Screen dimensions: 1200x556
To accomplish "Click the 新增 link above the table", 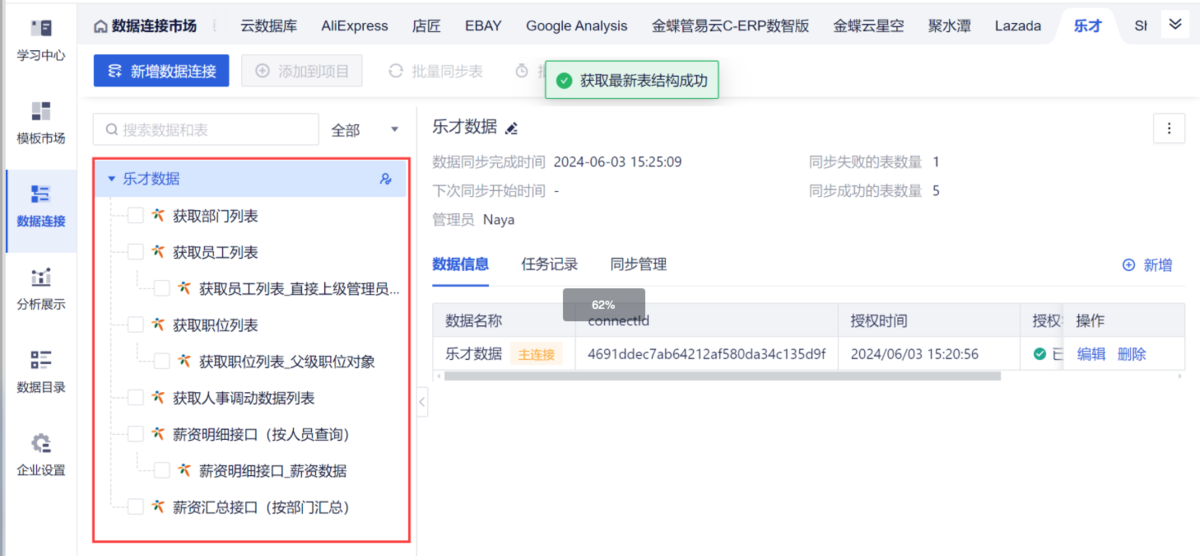I will pyautogui.click(x=1147, y=265).
